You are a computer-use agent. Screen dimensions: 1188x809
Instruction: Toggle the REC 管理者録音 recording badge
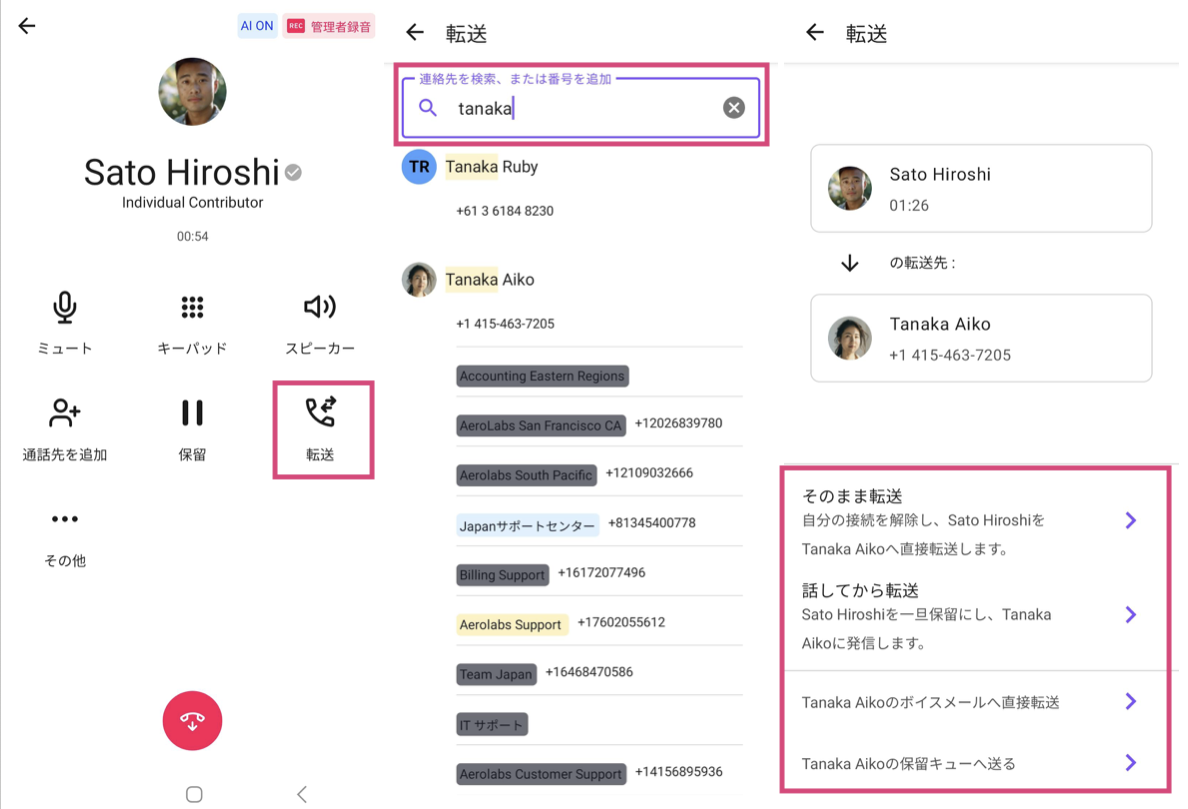pyautogui.click(x=331, y=25)
